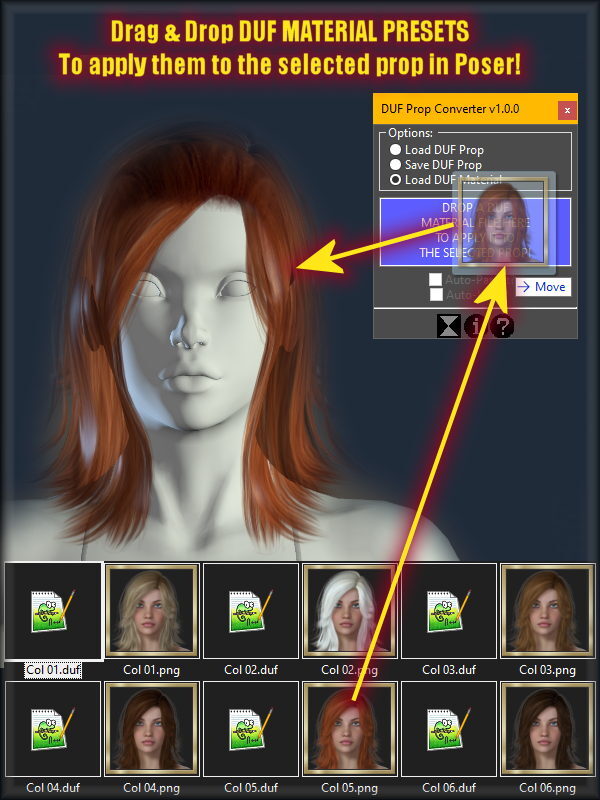Select the Col 06.png dark brown hair thumbnail
Screen dimensions: 600x800
pyautogui.click(x=547, y=729)
